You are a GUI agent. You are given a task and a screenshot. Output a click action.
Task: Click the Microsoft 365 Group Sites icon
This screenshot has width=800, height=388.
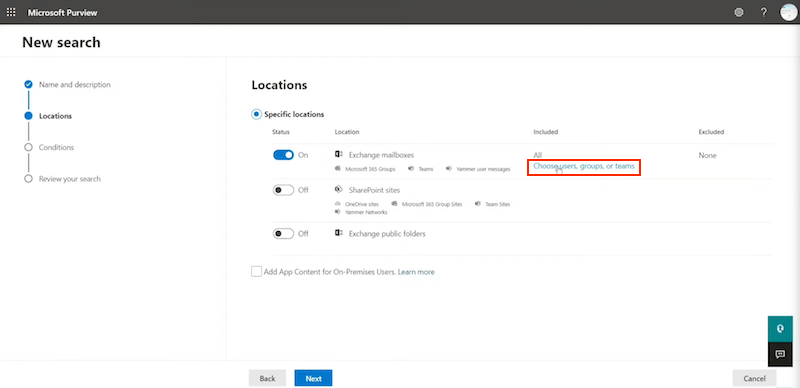click(x=394, y=204)
